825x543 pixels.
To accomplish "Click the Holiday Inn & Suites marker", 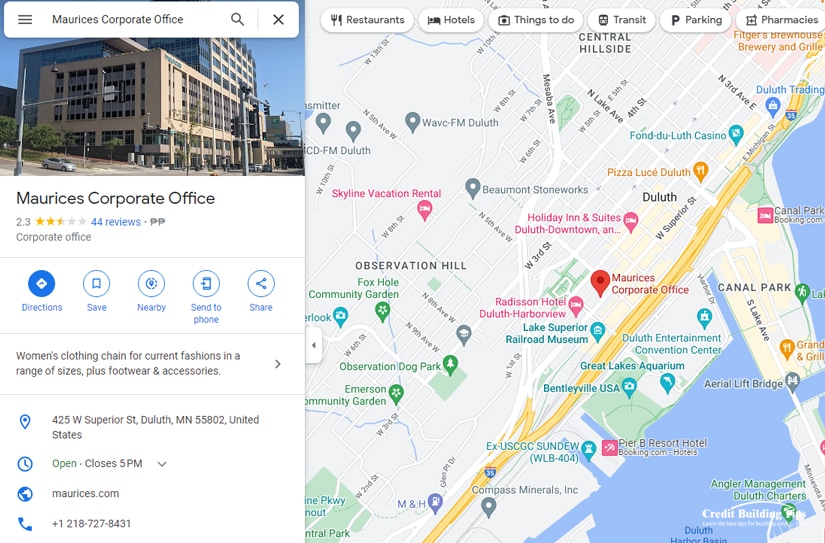I will click(630, 222).
